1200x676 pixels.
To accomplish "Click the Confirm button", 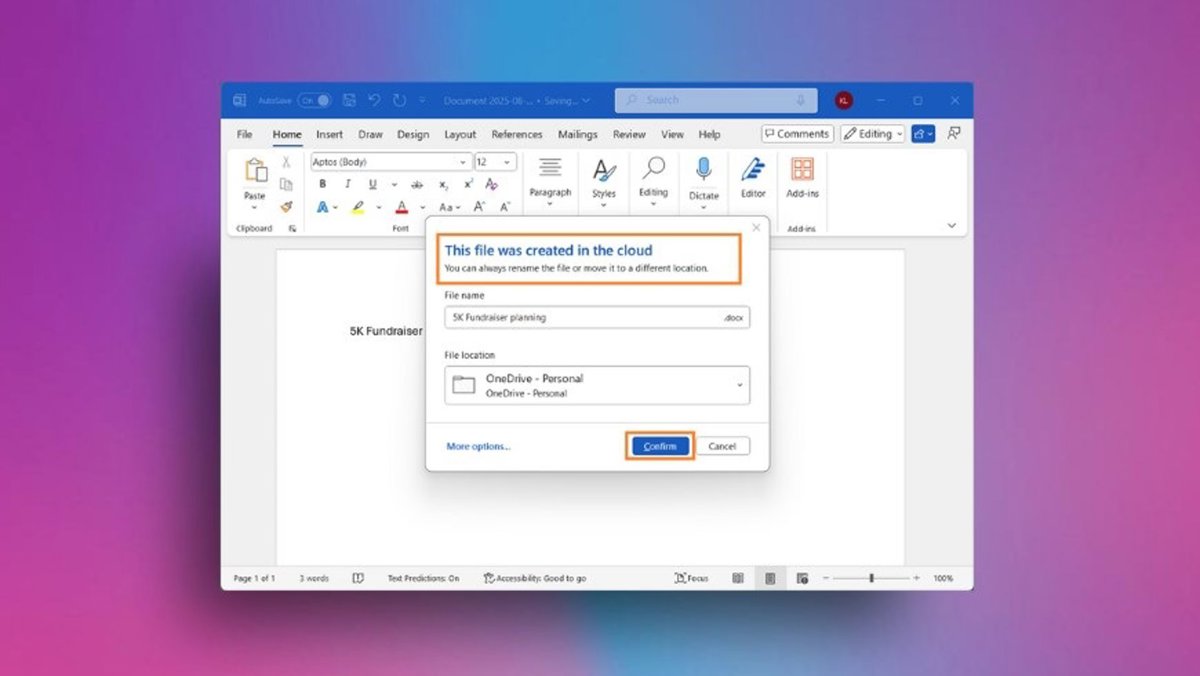I will 660,446.
